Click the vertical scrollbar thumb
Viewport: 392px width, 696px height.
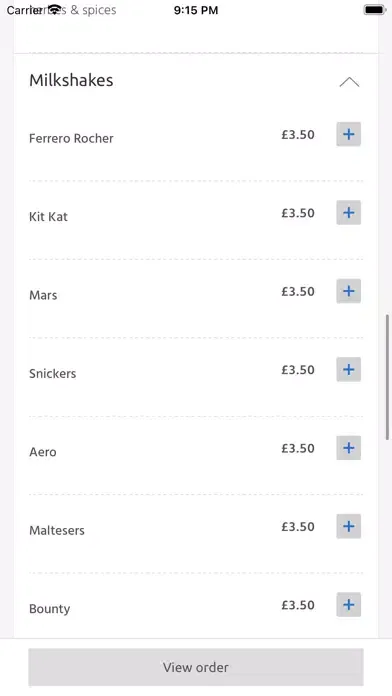(x=387, y=377)
